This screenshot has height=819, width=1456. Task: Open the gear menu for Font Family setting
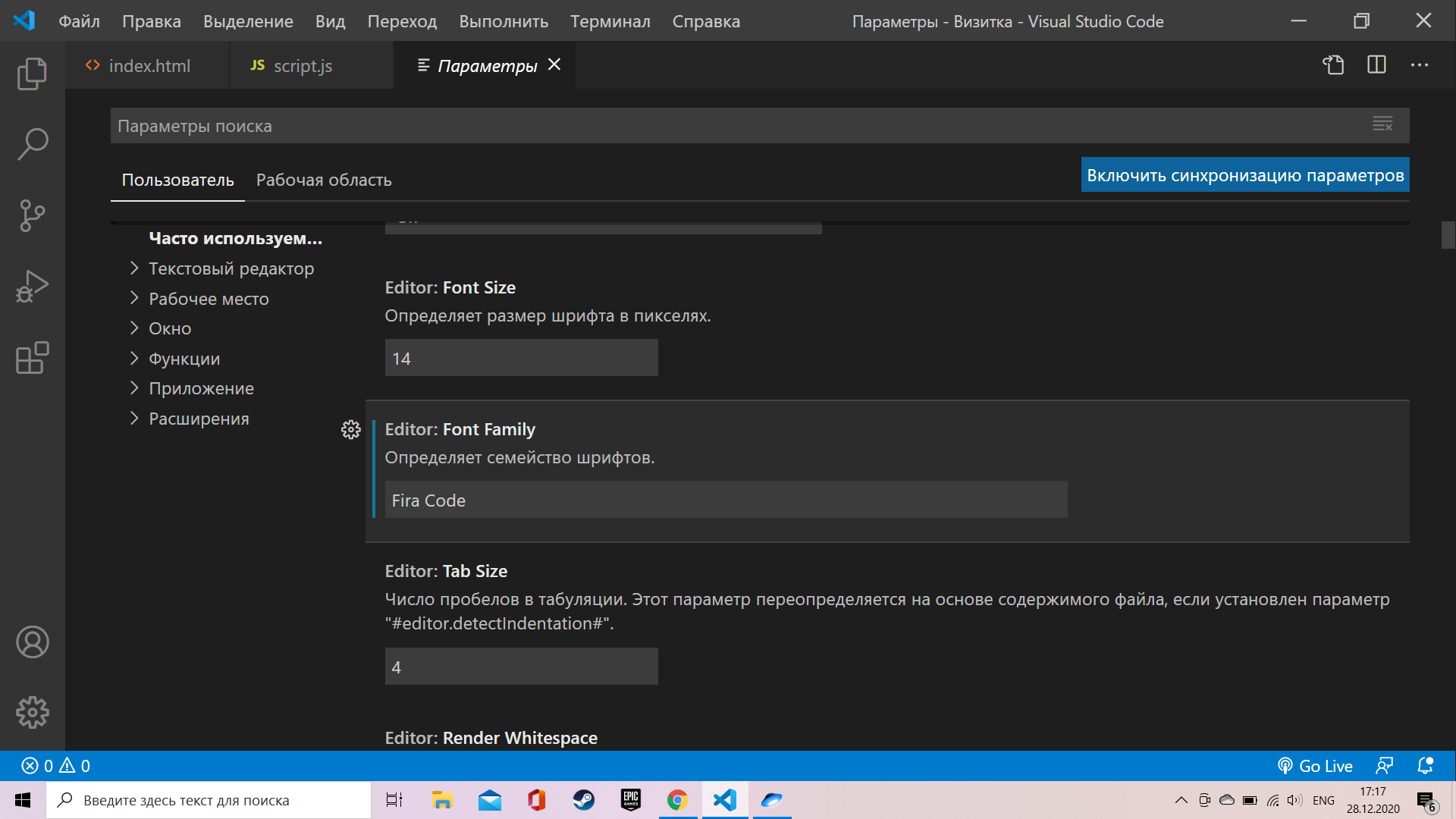[350, 430]
